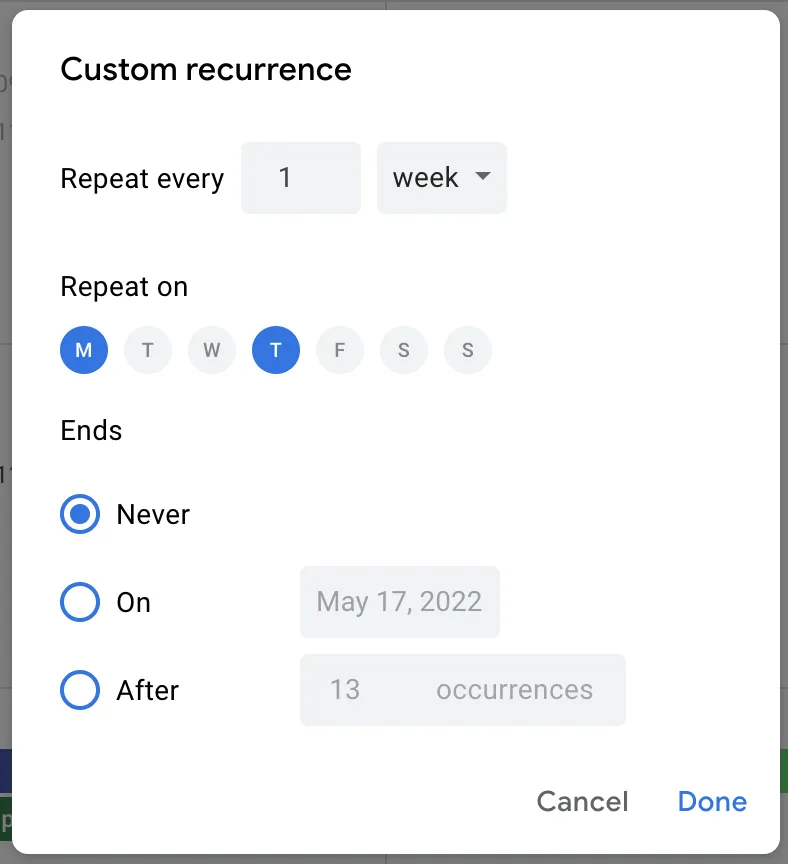Toggle the first Saturday repeat circle
The width and height of the screenshot is (788, 864).
[x=404, y=350]
